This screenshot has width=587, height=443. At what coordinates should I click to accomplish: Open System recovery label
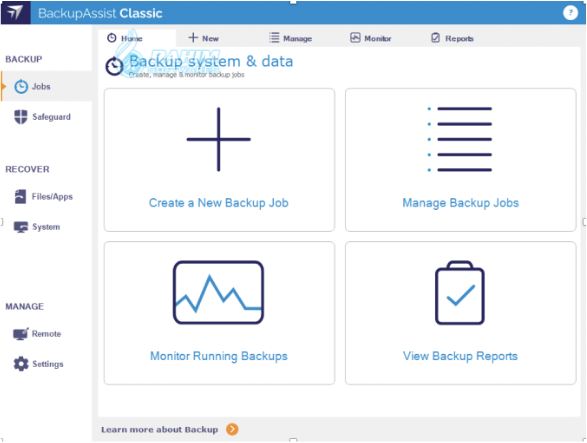tap(46, 227)
